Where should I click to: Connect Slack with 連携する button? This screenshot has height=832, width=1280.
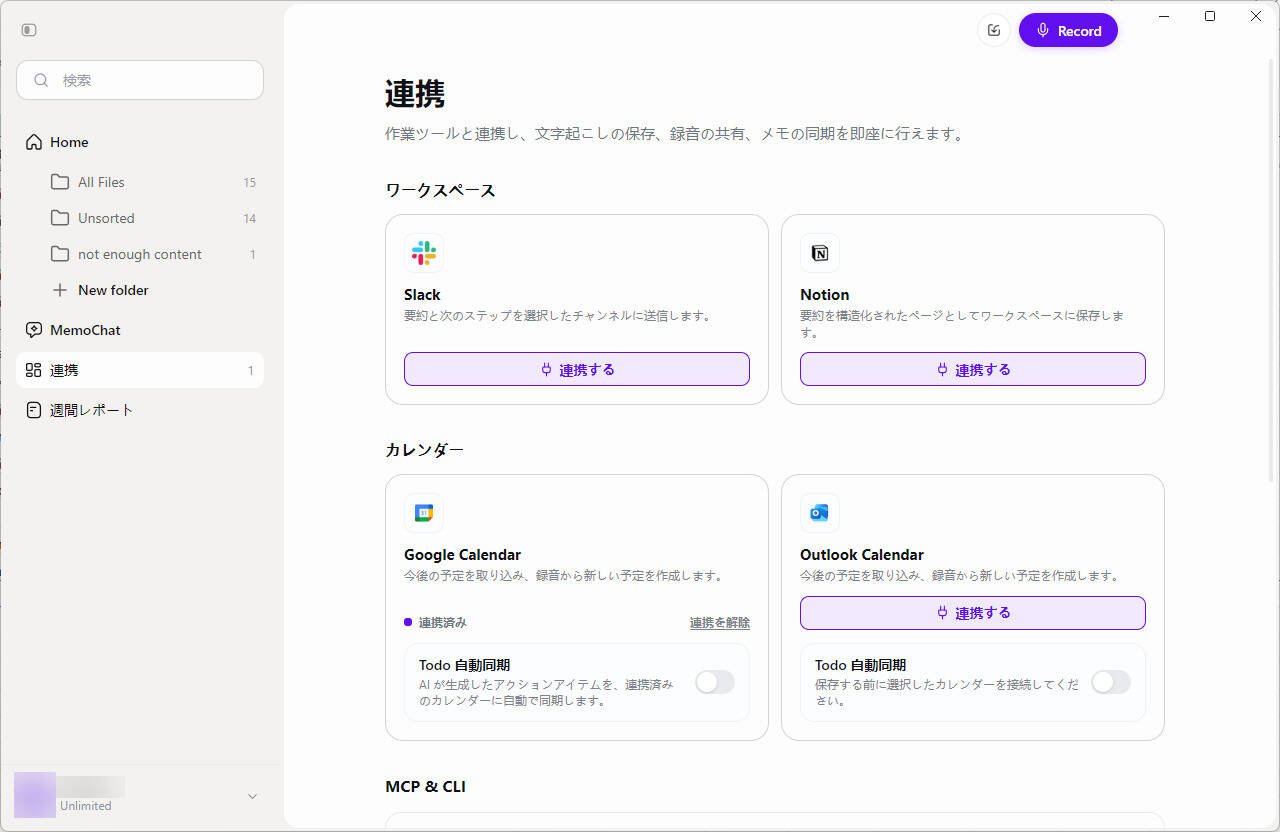577,369
